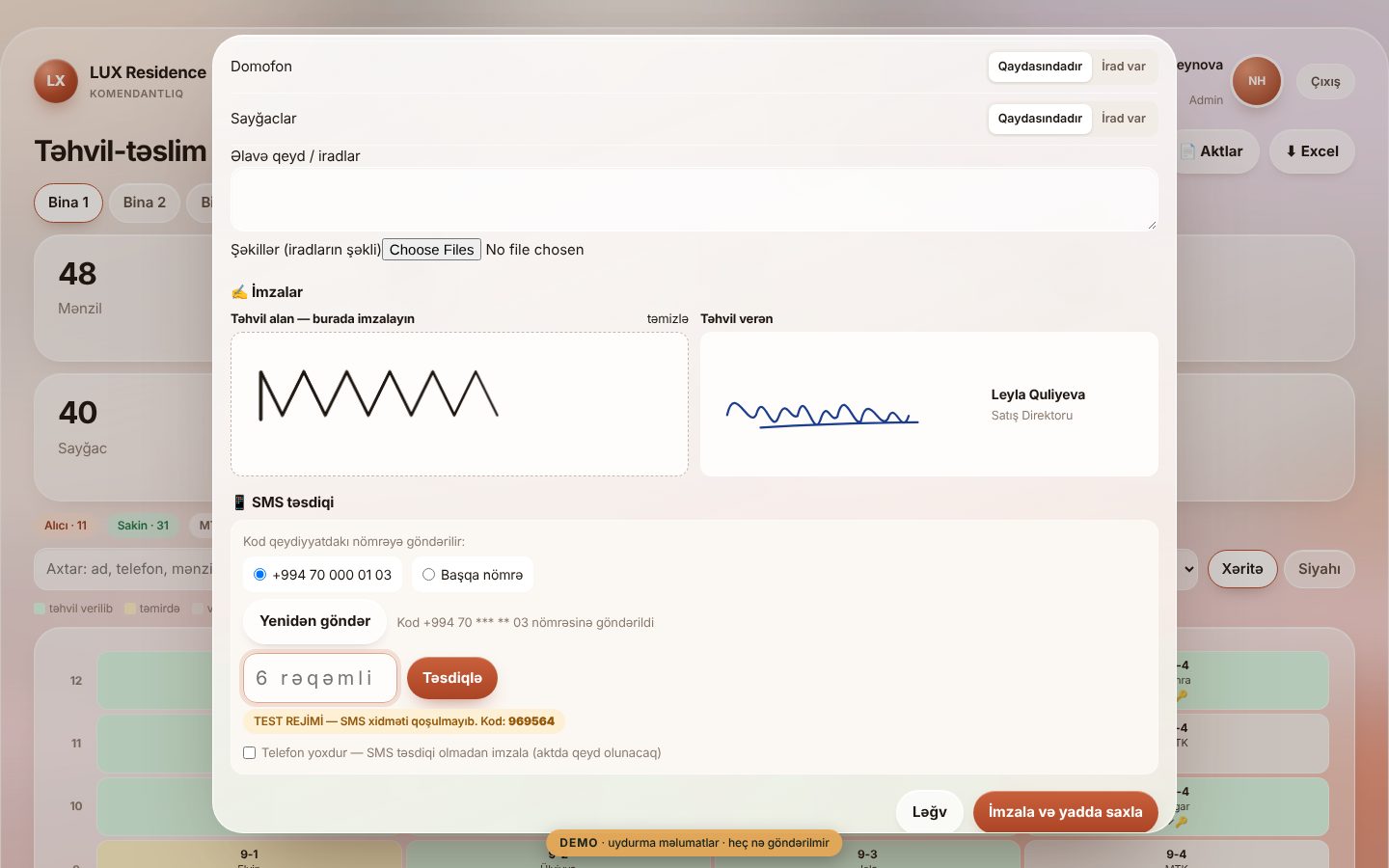Filter by the Sakin · 31 chip
The width and height of the screenshot is (1389, 868).
(143, 526)
